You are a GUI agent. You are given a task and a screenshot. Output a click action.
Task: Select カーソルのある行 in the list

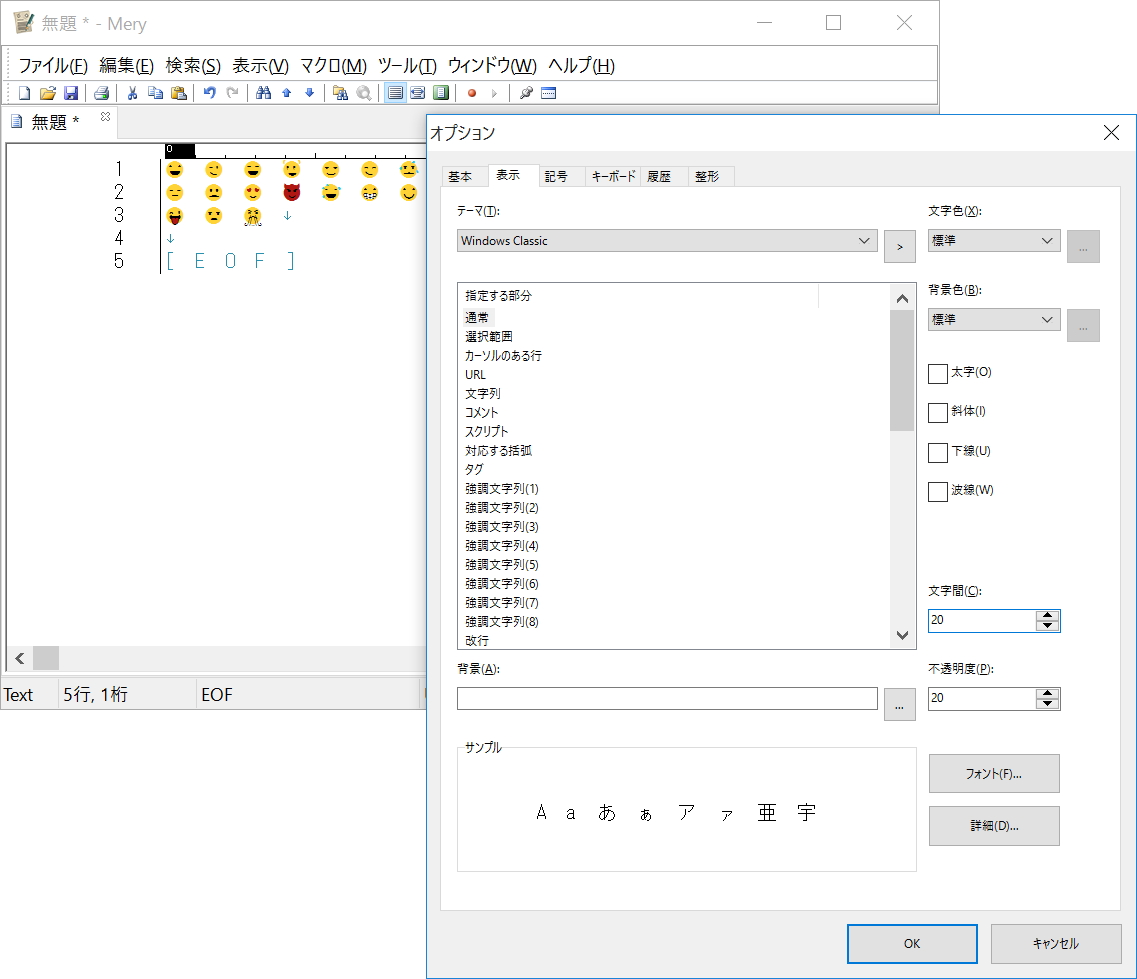(503, 355)
